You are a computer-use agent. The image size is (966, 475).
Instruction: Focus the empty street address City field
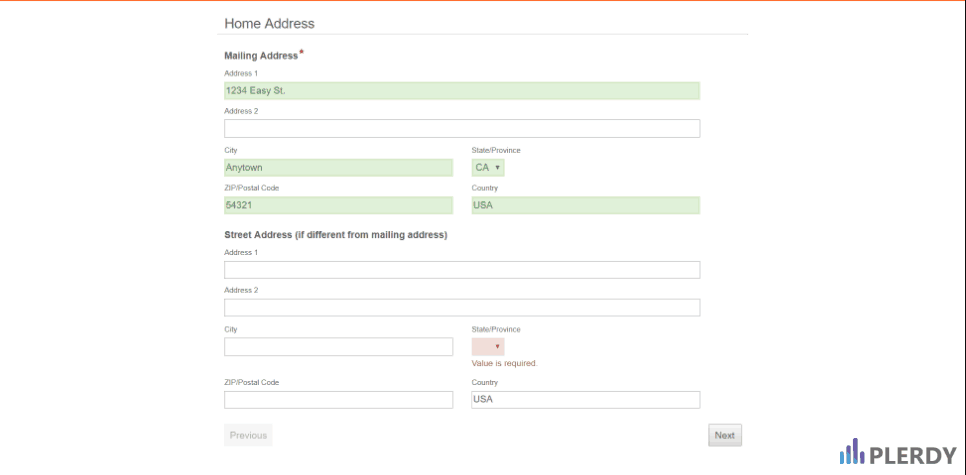click(338, 346)
